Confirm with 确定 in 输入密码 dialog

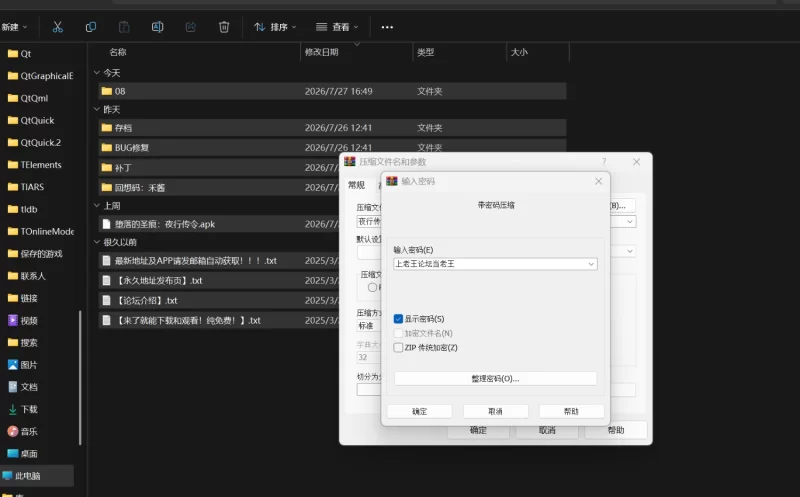[x=419, y=411]
